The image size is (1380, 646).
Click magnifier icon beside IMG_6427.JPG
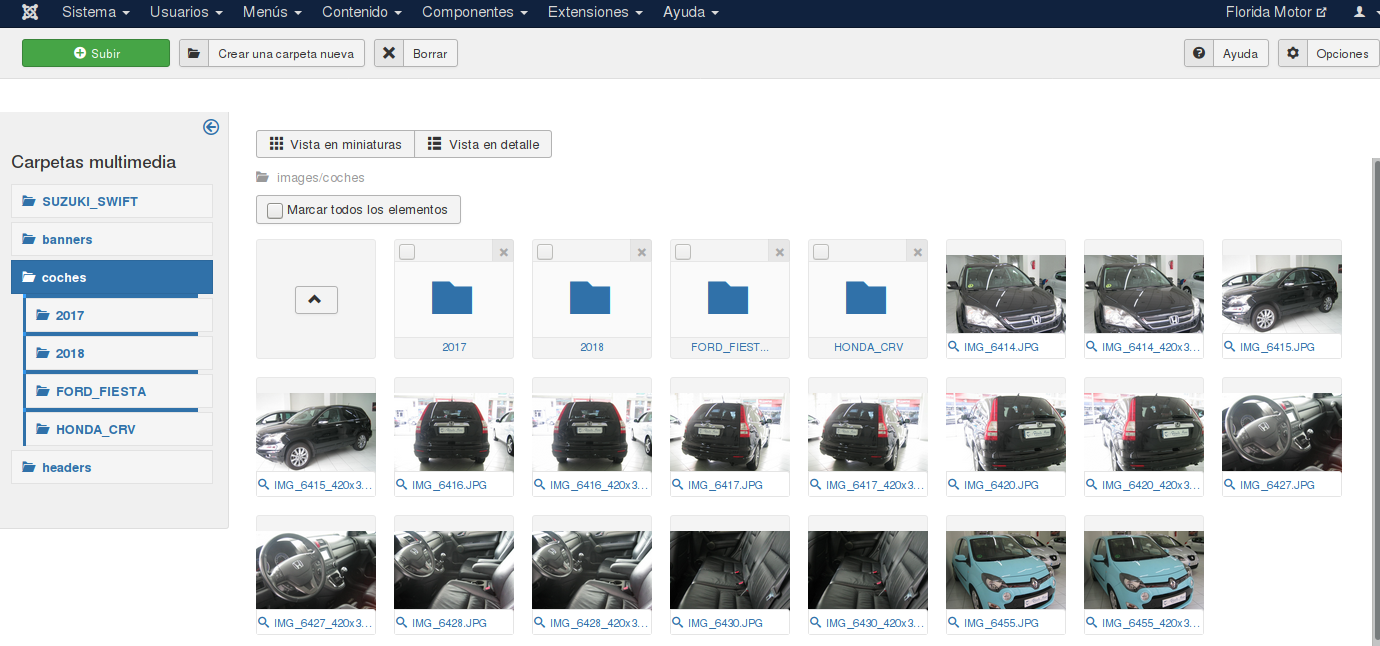click(x=1229, y=485)
